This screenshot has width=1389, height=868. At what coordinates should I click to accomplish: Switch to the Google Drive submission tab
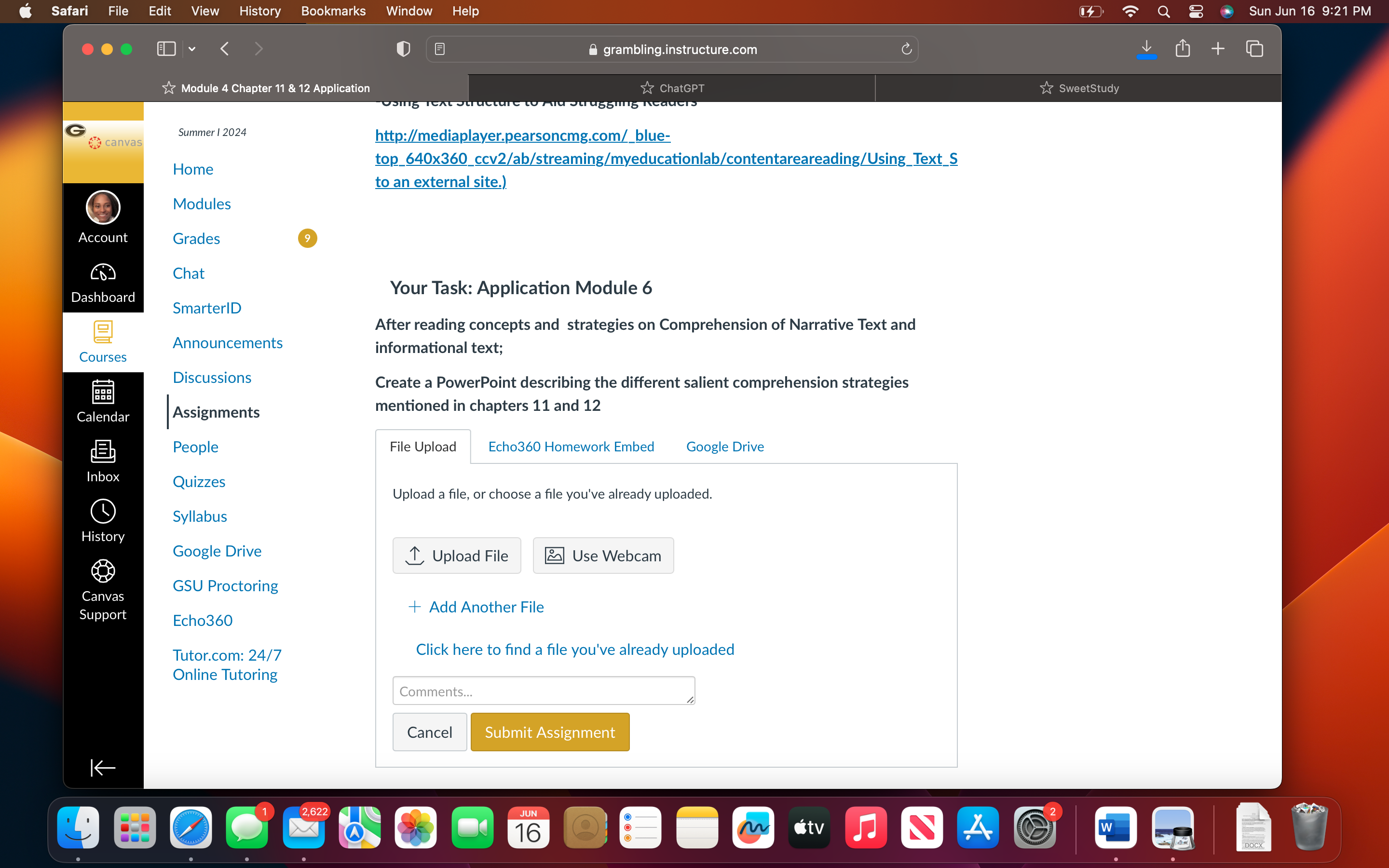pyautogui.click(x=725, y=447)
